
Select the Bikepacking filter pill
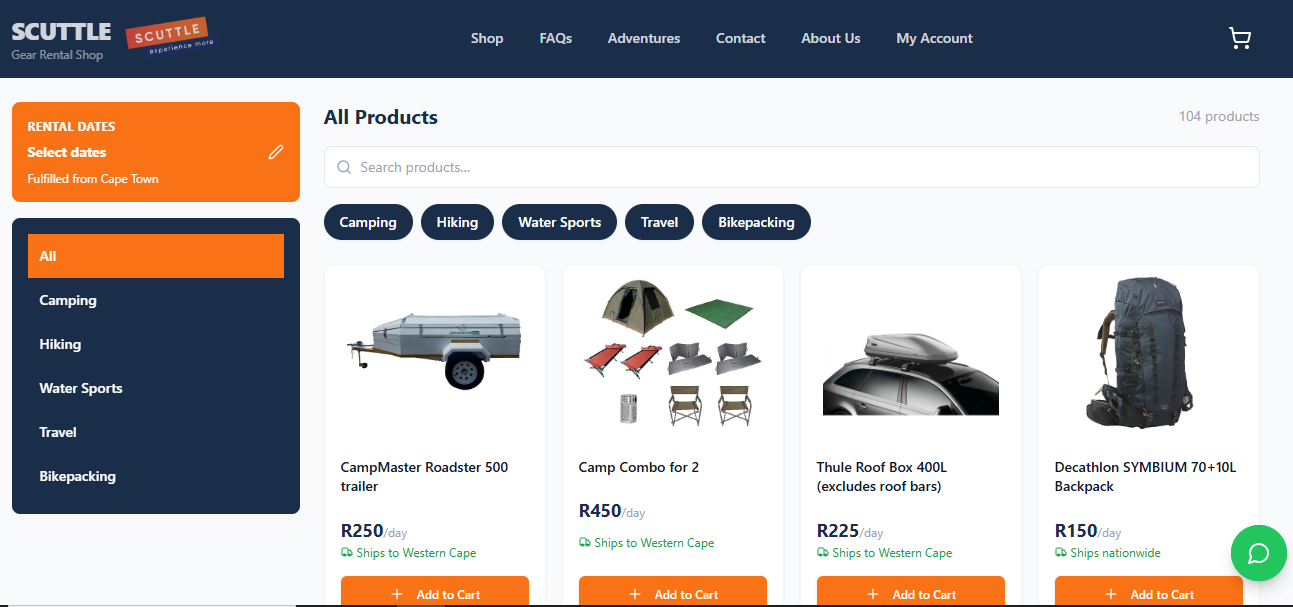coord(756,222)
